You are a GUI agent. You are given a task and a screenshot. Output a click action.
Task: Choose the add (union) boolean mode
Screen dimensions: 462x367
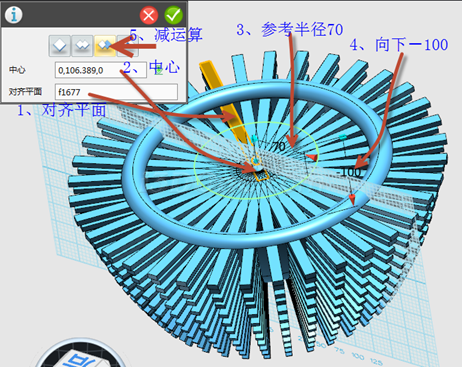tap(82, 45)
